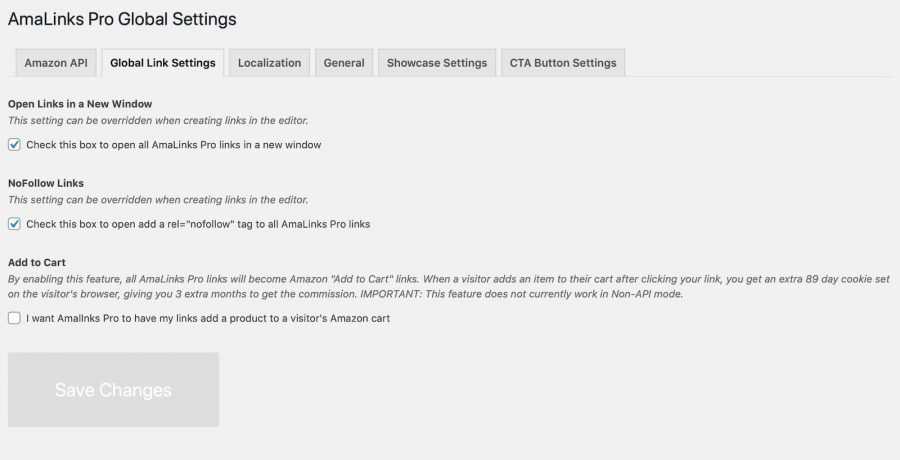
Task: Click the Save Changes button
Action: [x=113, y=389]
